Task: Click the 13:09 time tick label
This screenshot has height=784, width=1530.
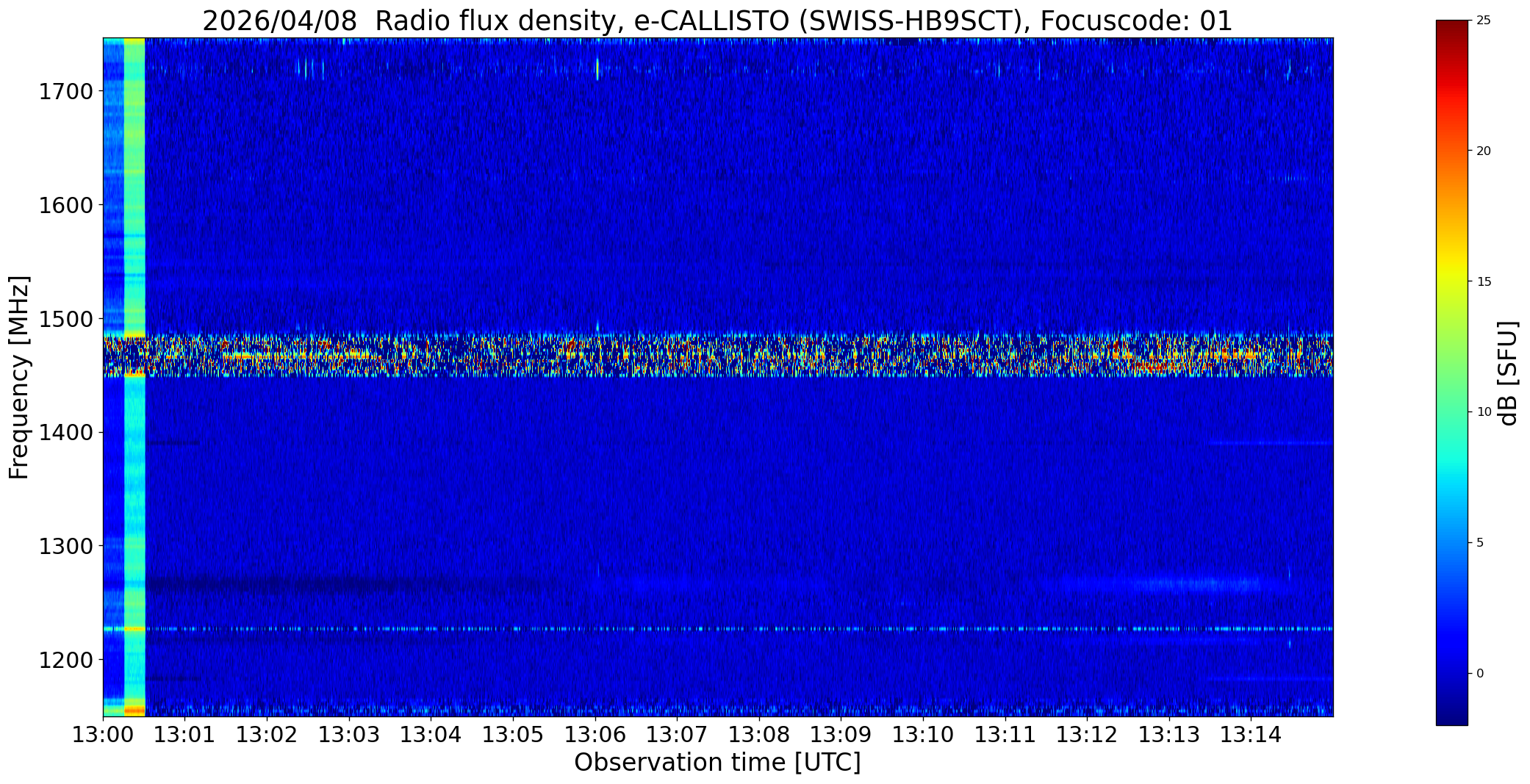Action: 841,735
